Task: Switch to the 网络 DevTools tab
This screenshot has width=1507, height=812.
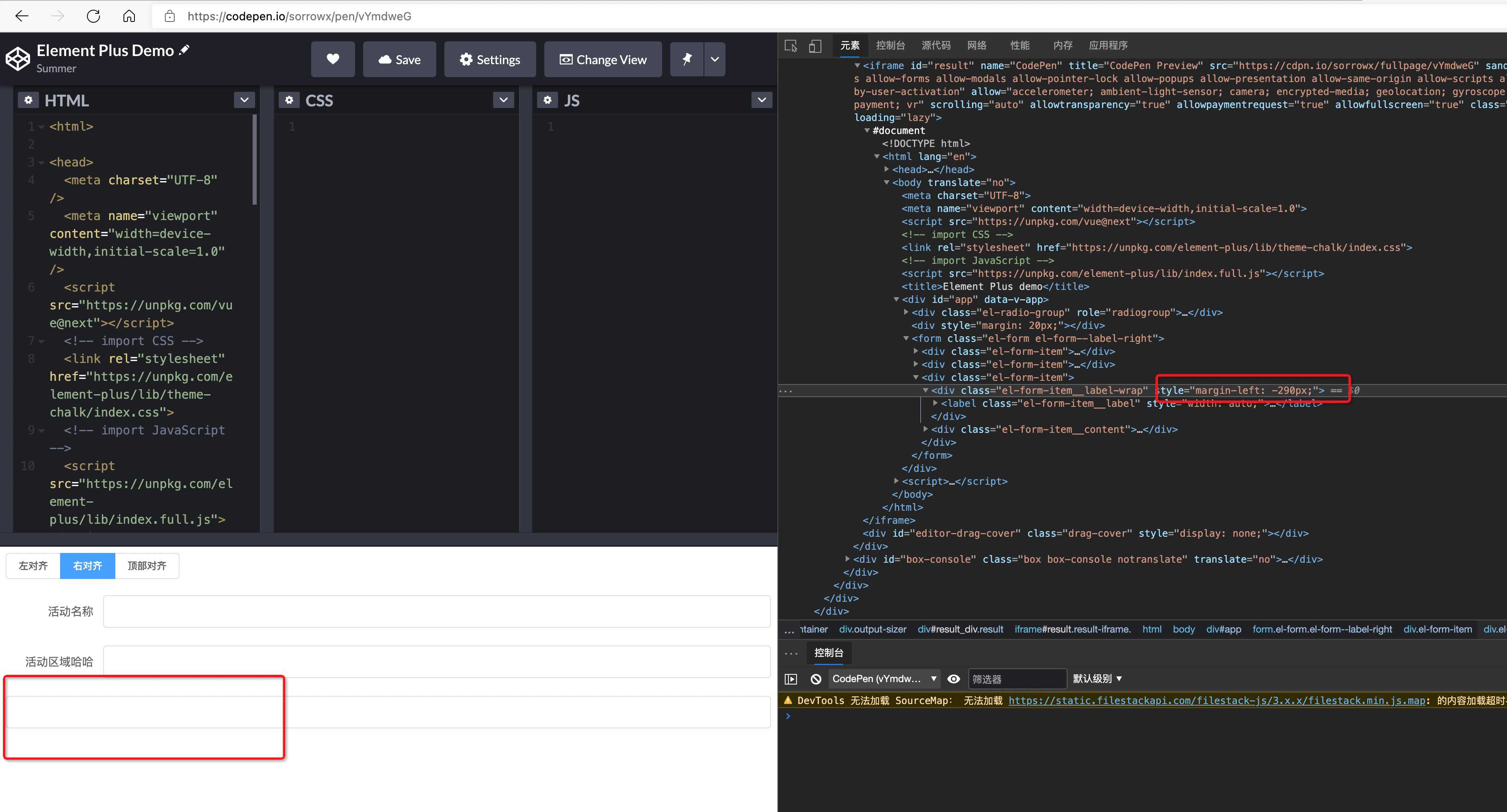Action: tap(977, 45)
